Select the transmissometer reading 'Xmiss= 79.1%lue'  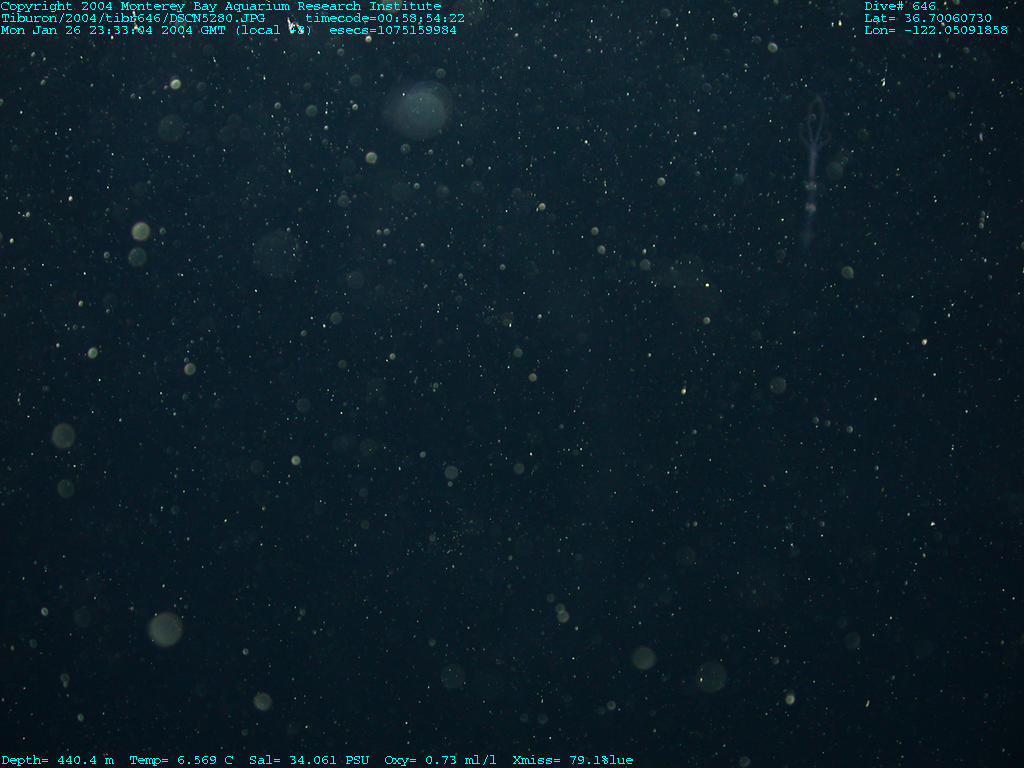[573, 760]
